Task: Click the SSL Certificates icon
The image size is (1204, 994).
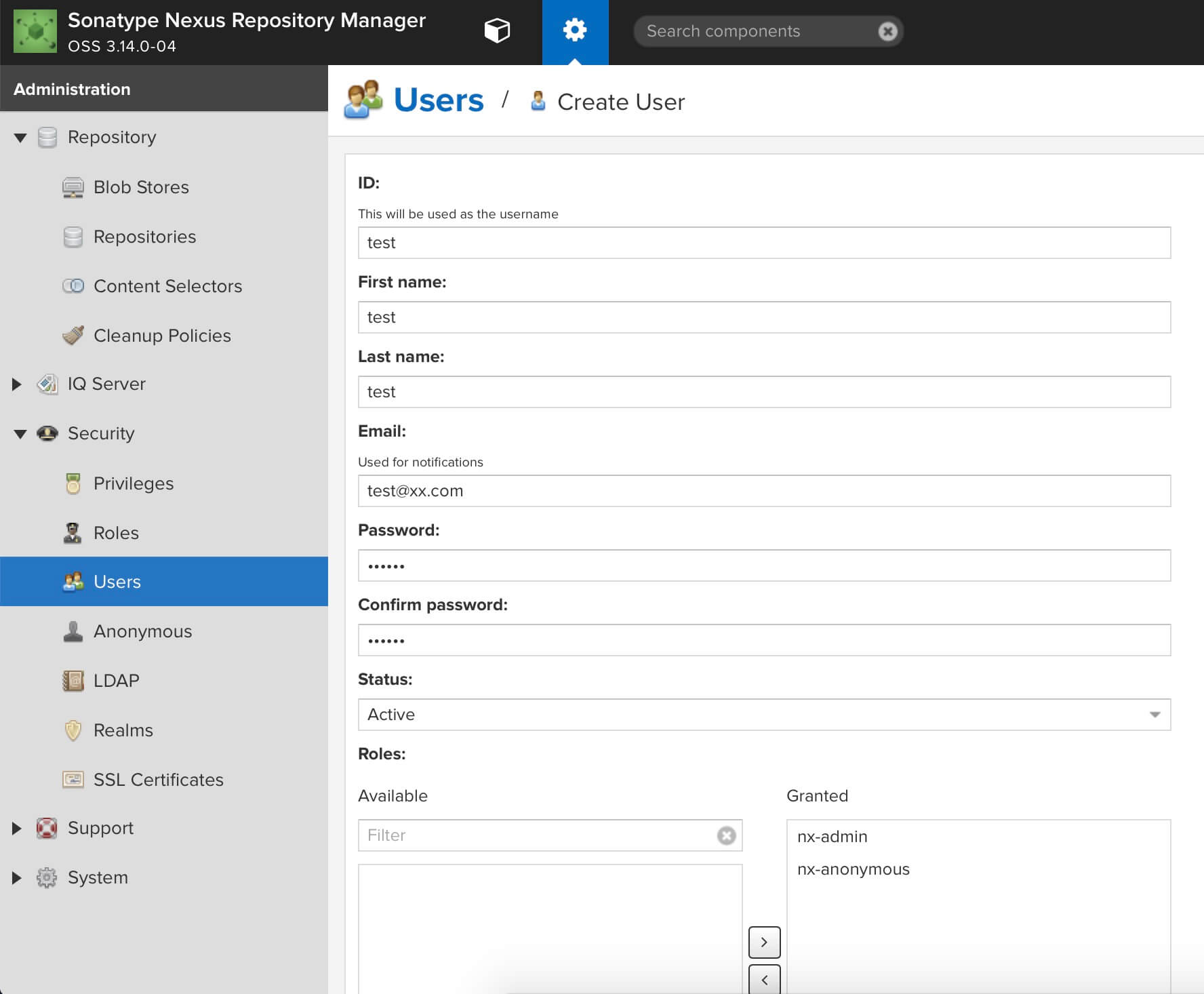Action: 73,780
